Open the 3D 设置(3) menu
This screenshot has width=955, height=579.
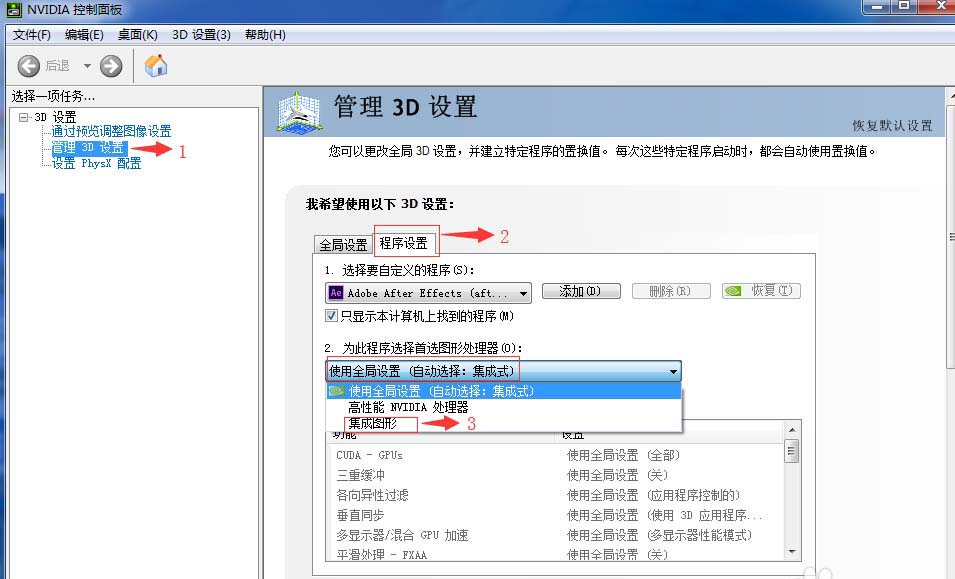coord(201,35)
